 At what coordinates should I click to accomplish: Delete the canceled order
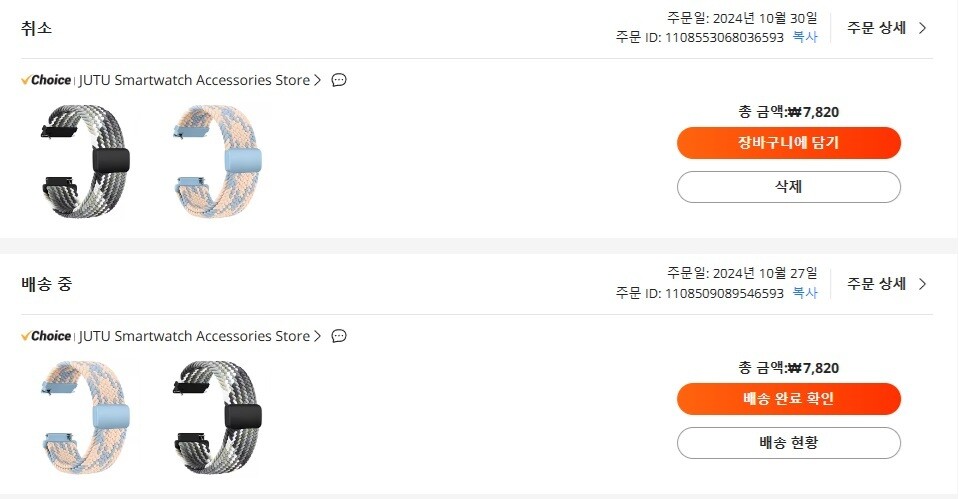click(x=788, y=187)
